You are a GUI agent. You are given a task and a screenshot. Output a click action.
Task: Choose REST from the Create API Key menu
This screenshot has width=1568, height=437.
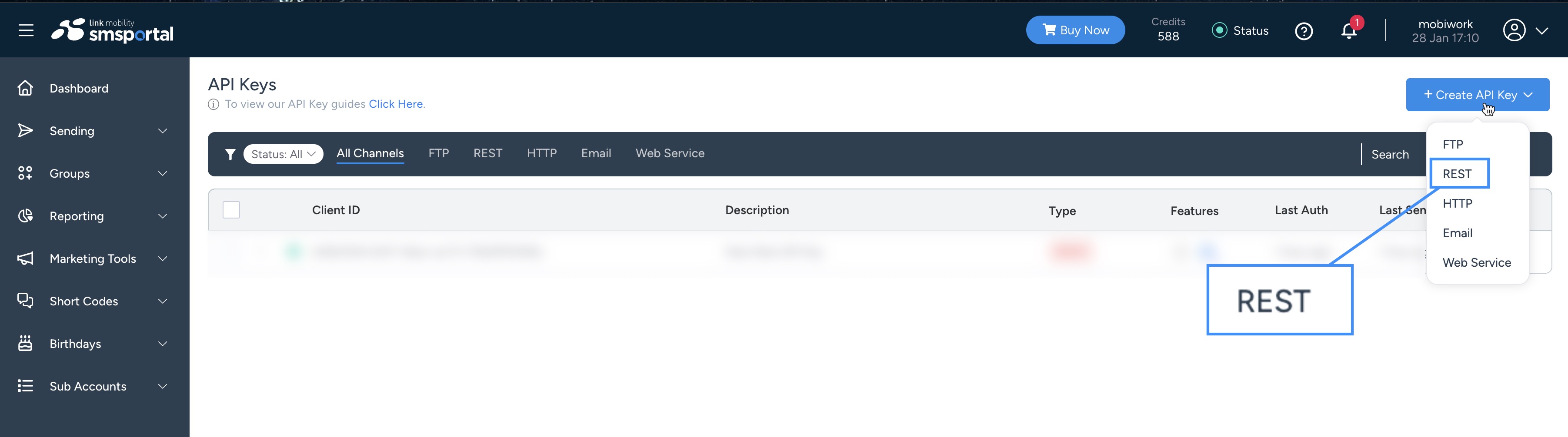(x=1457, y=174)
